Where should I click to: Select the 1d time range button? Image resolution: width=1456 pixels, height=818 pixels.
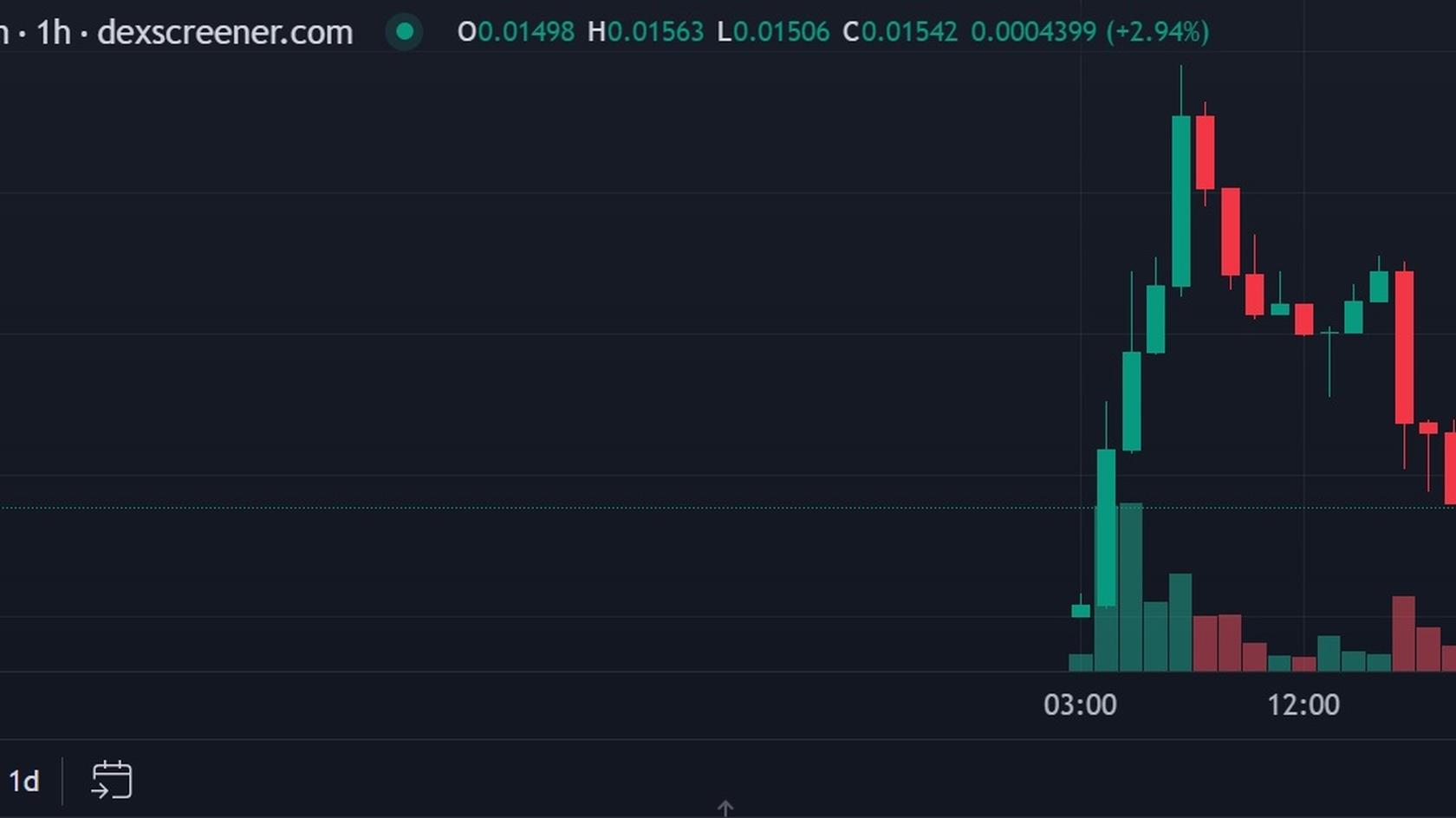pyautogui.click(x=23, y=781)
